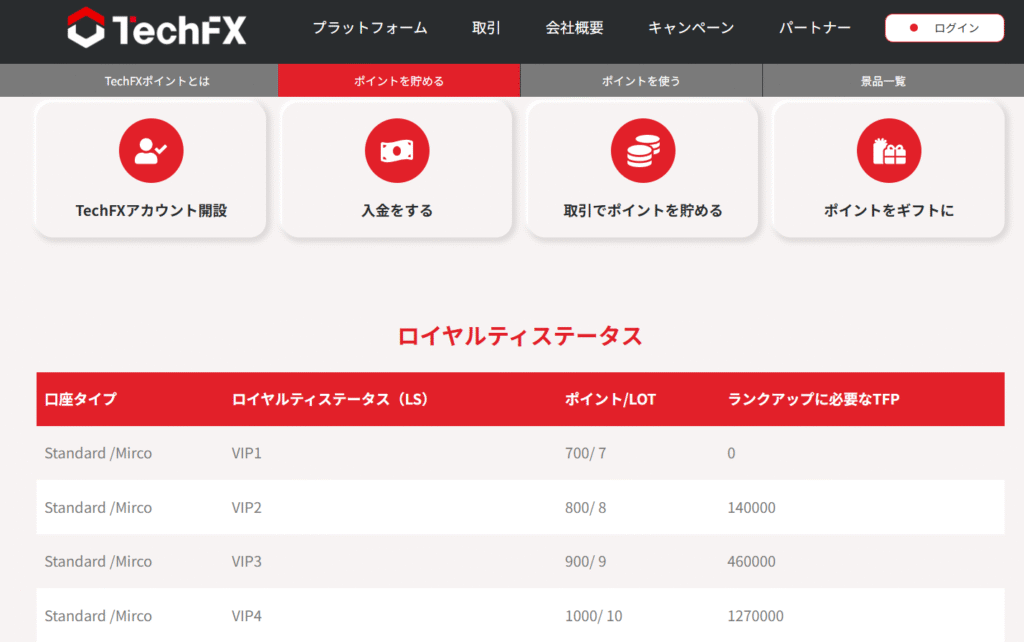Click the TechFXアカウント開設 card label
The image size is (1024, 642).
151,211
